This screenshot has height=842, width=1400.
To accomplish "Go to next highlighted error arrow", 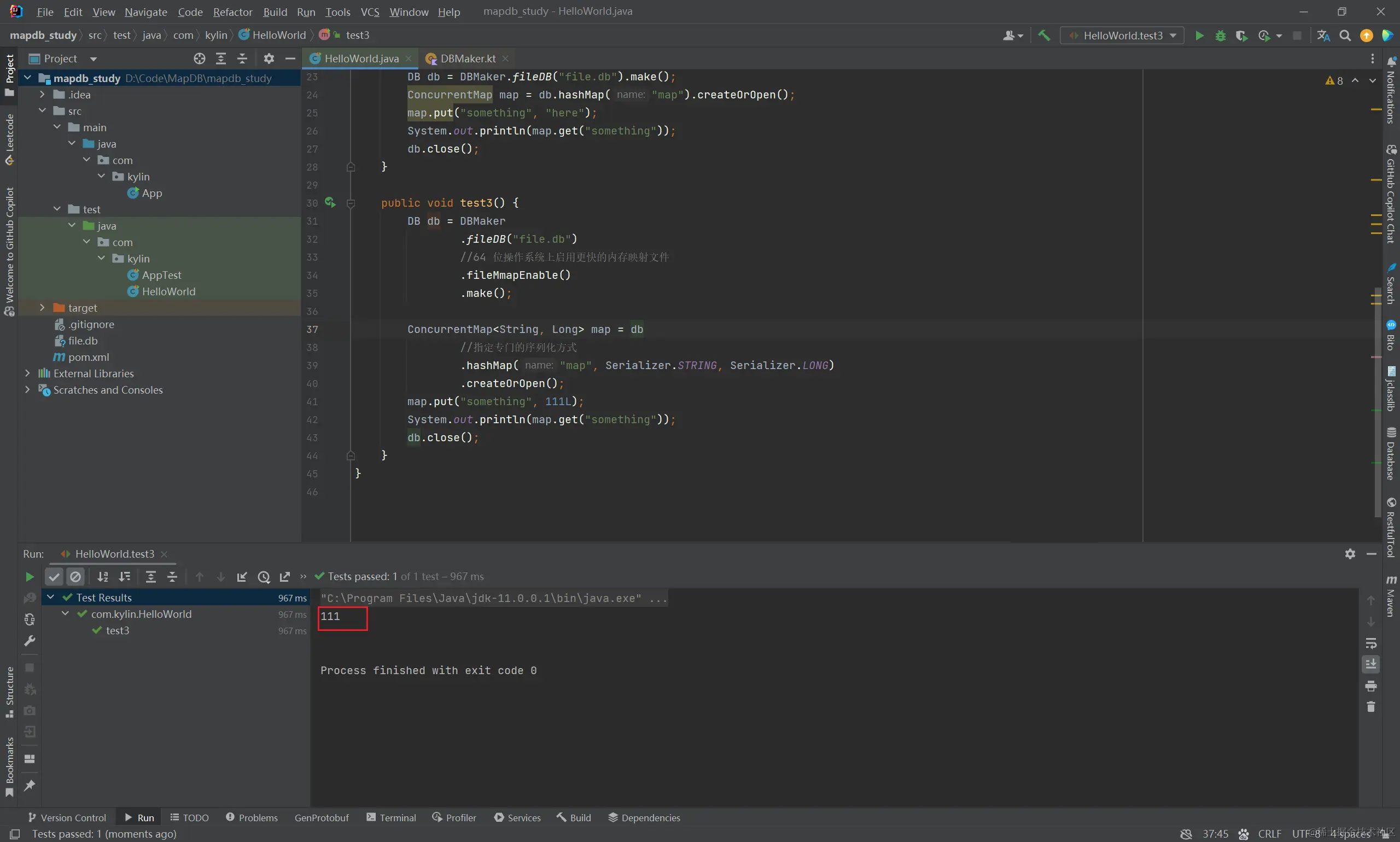I will click(x=1372, y=80).
